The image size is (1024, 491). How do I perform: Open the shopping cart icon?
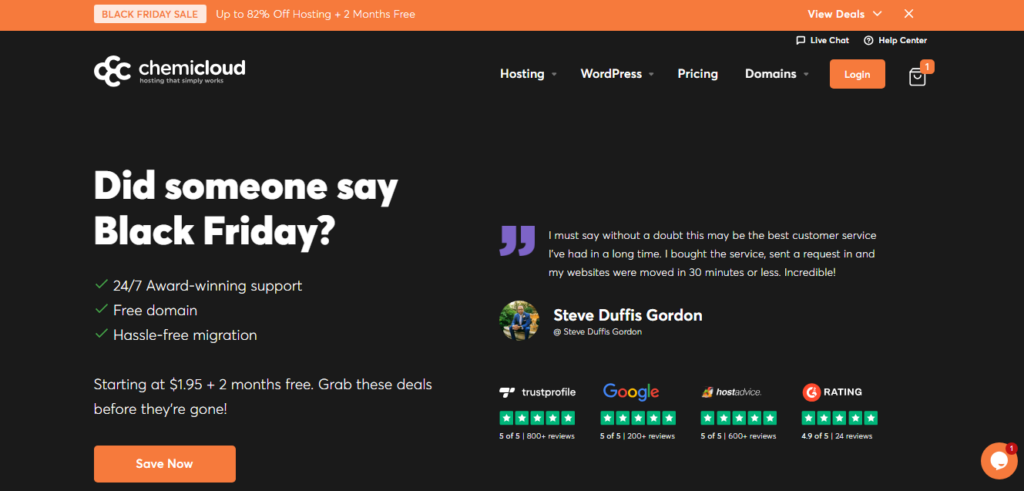[x=917, y=77]
